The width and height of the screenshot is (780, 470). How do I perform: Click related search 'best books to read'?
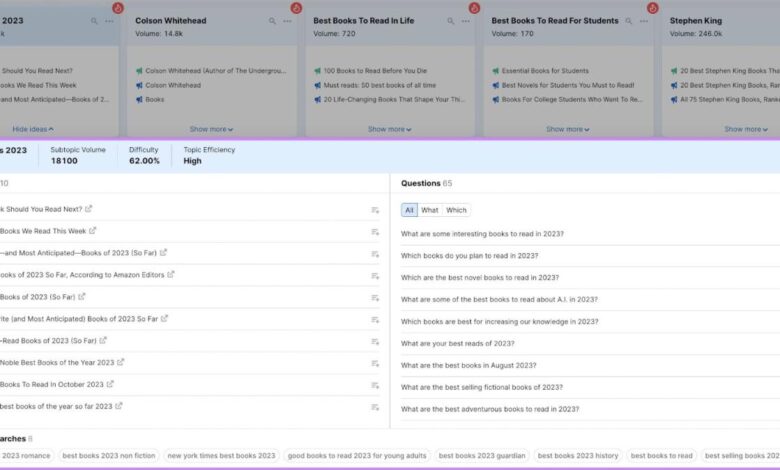(x=662, y=456)
